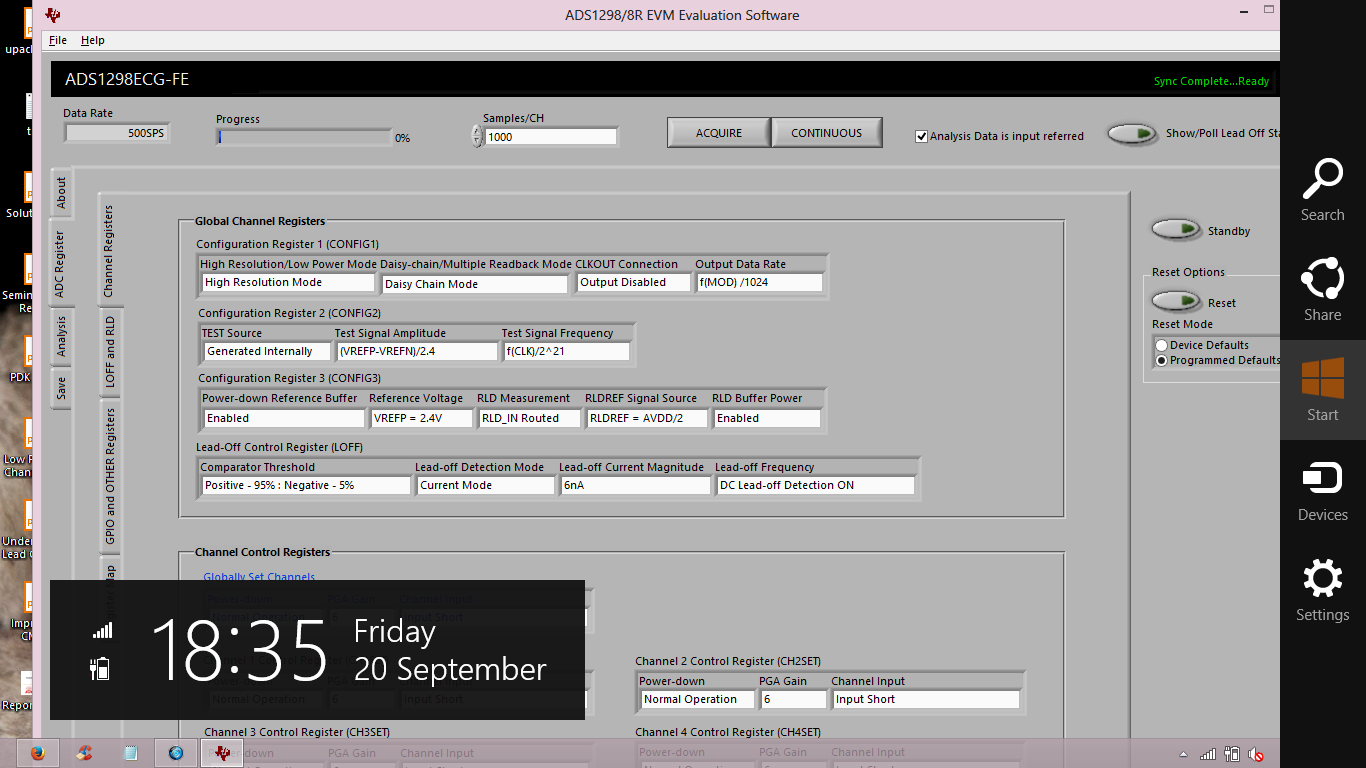Open the RLD Measurement dropdown

(x=529, y=418)
